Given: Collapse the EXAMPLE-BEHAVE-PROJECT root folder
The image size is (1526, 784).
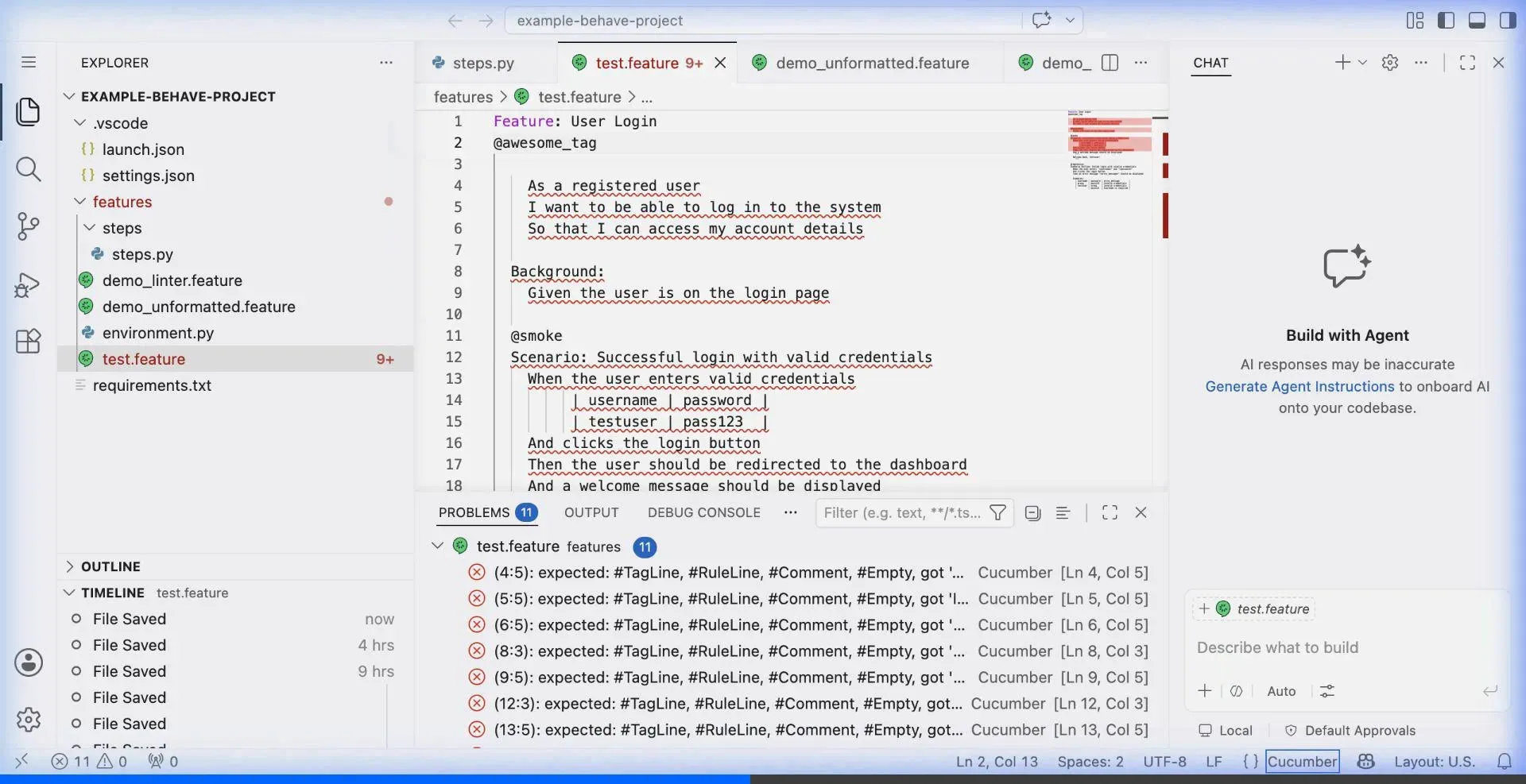Looking at the screenshot, I should 69,96.
